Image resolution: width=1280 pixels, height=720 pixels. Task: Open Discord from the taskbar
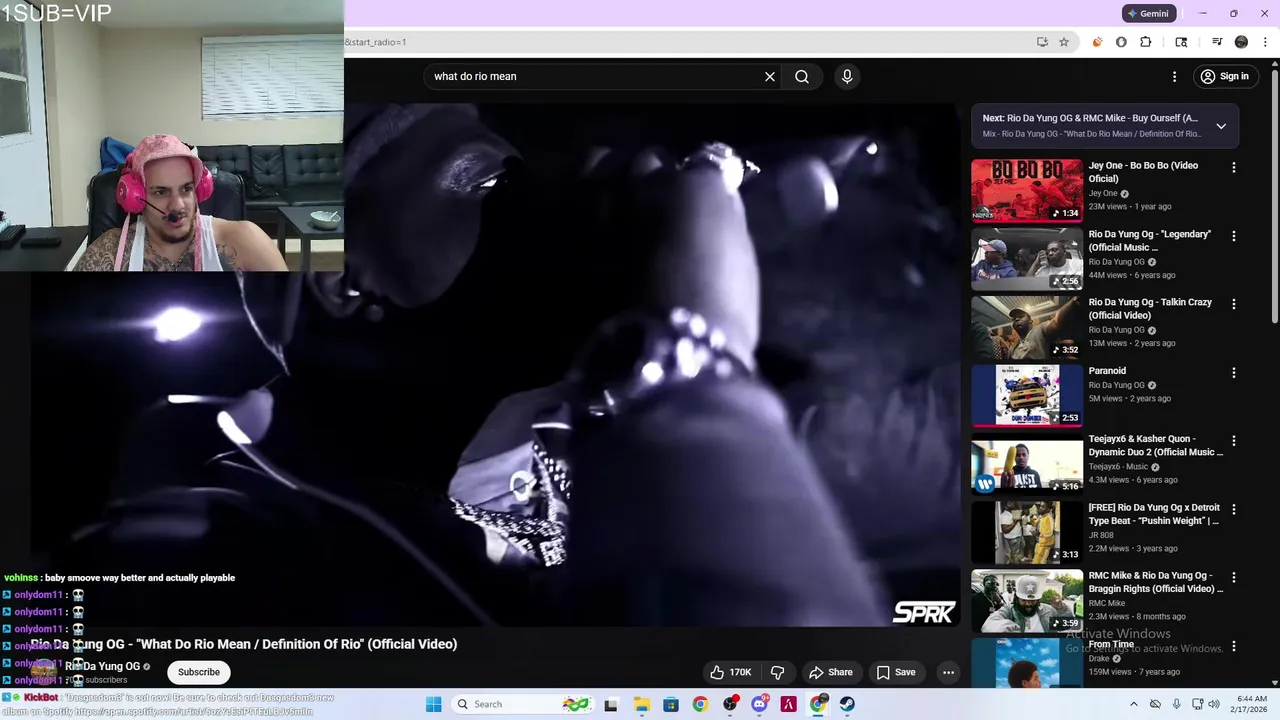pyautogui.click(x=759, y=704)
